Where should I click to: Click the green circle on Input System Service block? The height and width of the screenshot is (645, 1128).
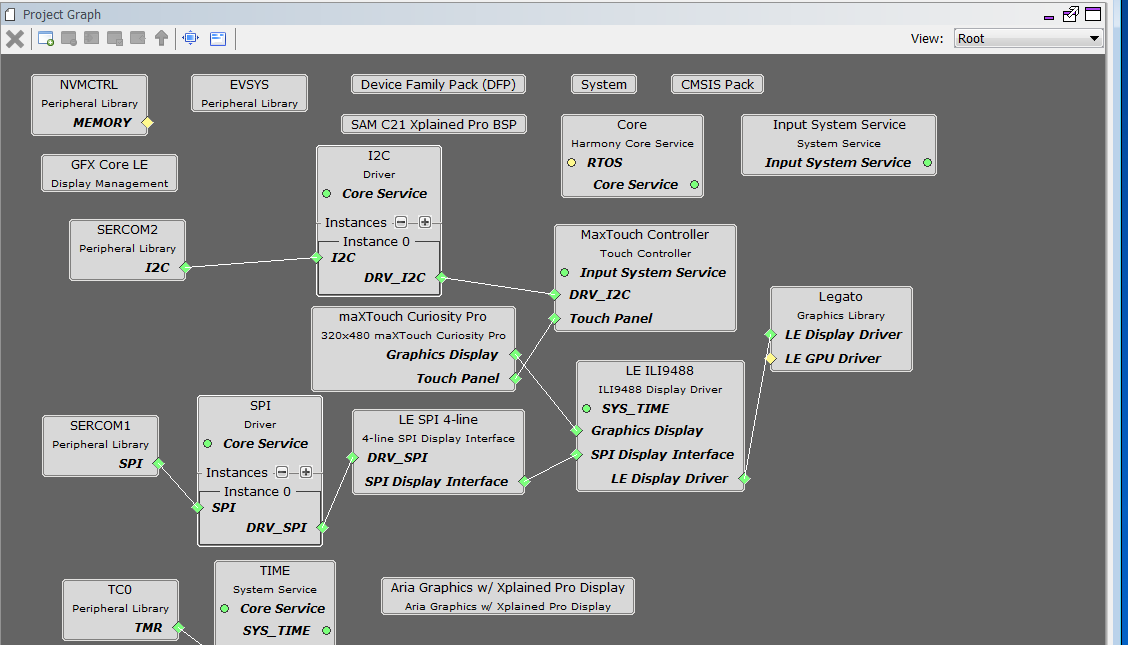click(927, 163)
